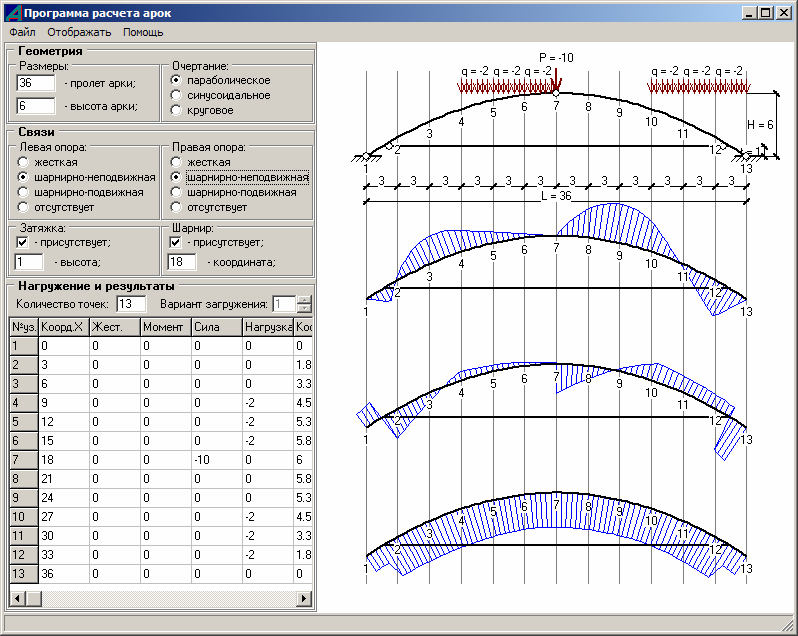Click the Сила cell for node 7
The width and height of the screenshot is (798, 636).
[x=215, y=460]
